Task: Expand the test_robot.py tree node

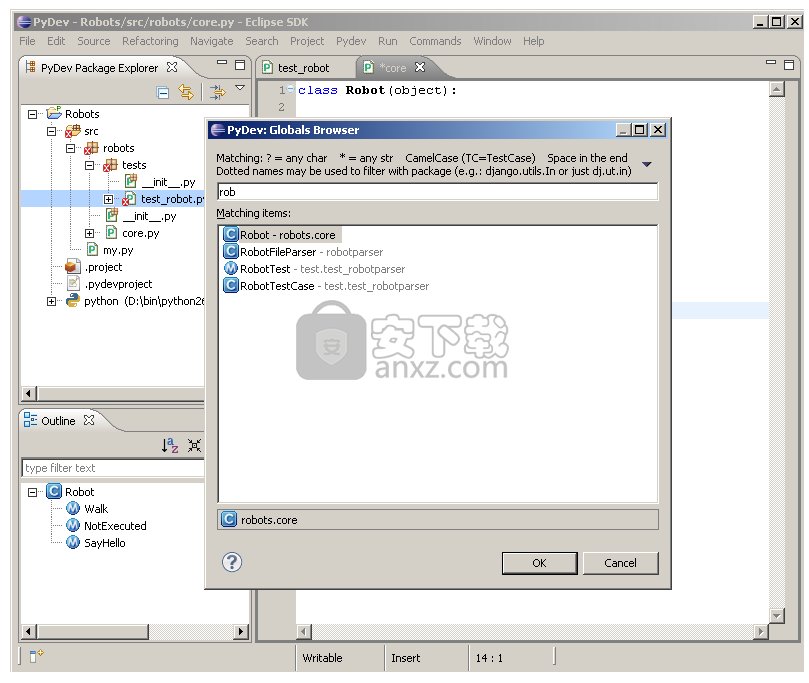Action: click(108, 199)
